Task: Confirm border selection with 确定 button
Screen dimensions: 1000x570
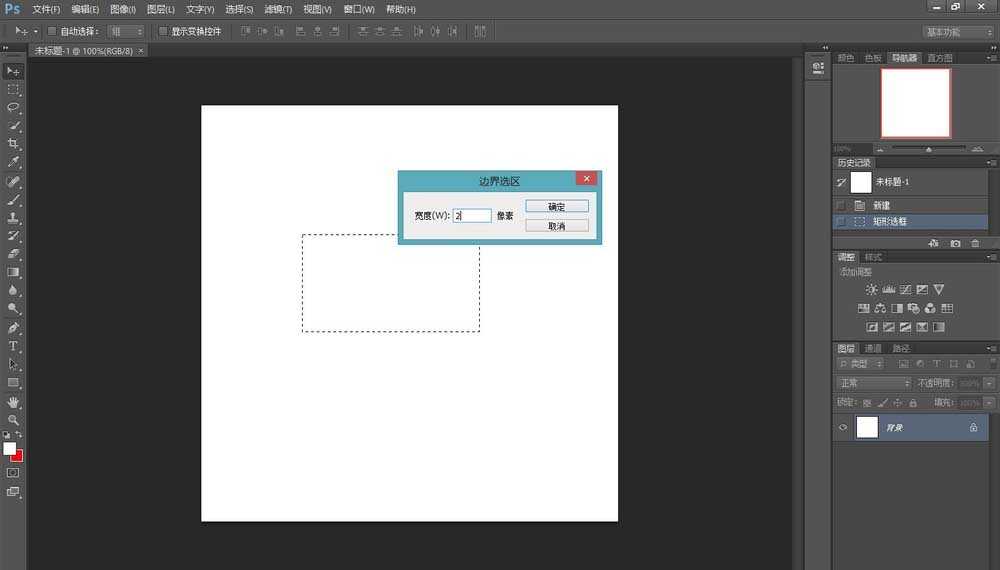Action: [x=556, y=207]
